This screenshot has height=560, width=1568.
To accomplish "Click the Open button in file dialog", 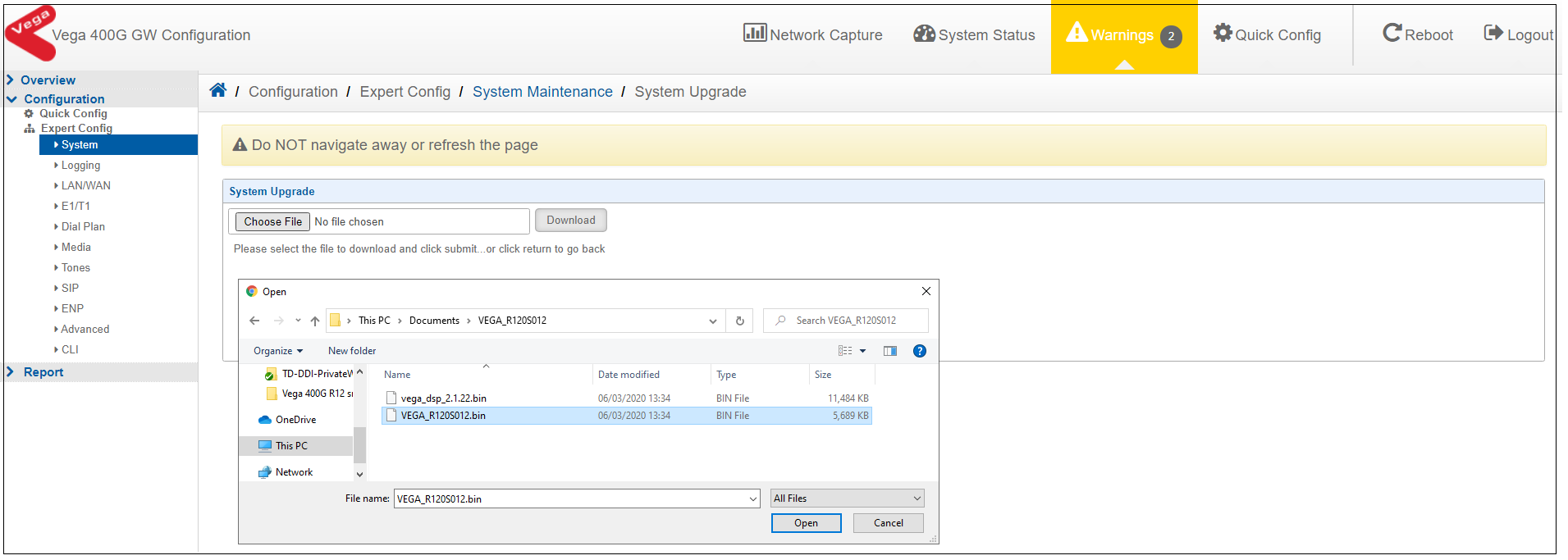I will click(x=806, y=523).
